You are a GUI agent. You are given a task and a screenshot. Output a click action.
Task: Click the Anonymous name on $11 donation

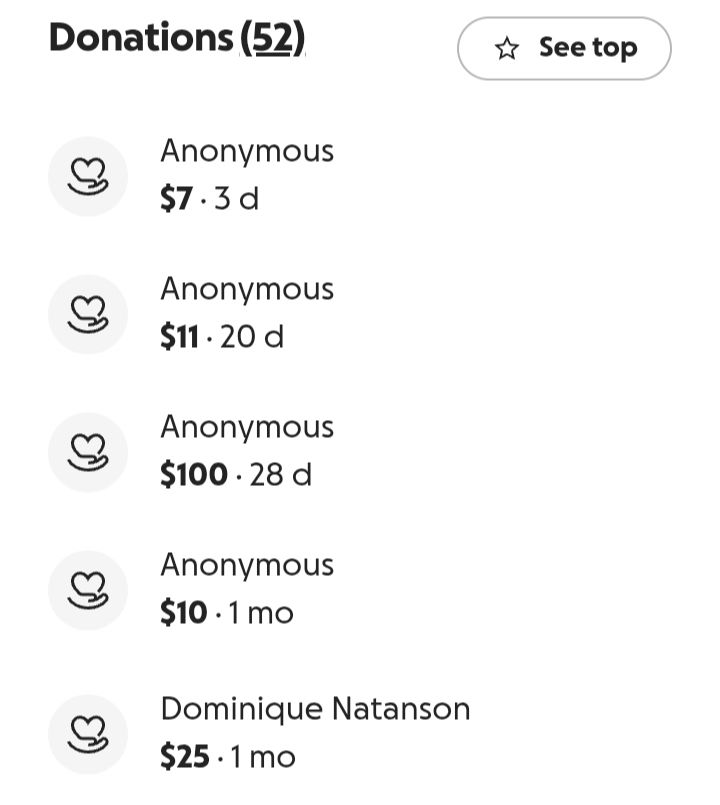(247, 290)
